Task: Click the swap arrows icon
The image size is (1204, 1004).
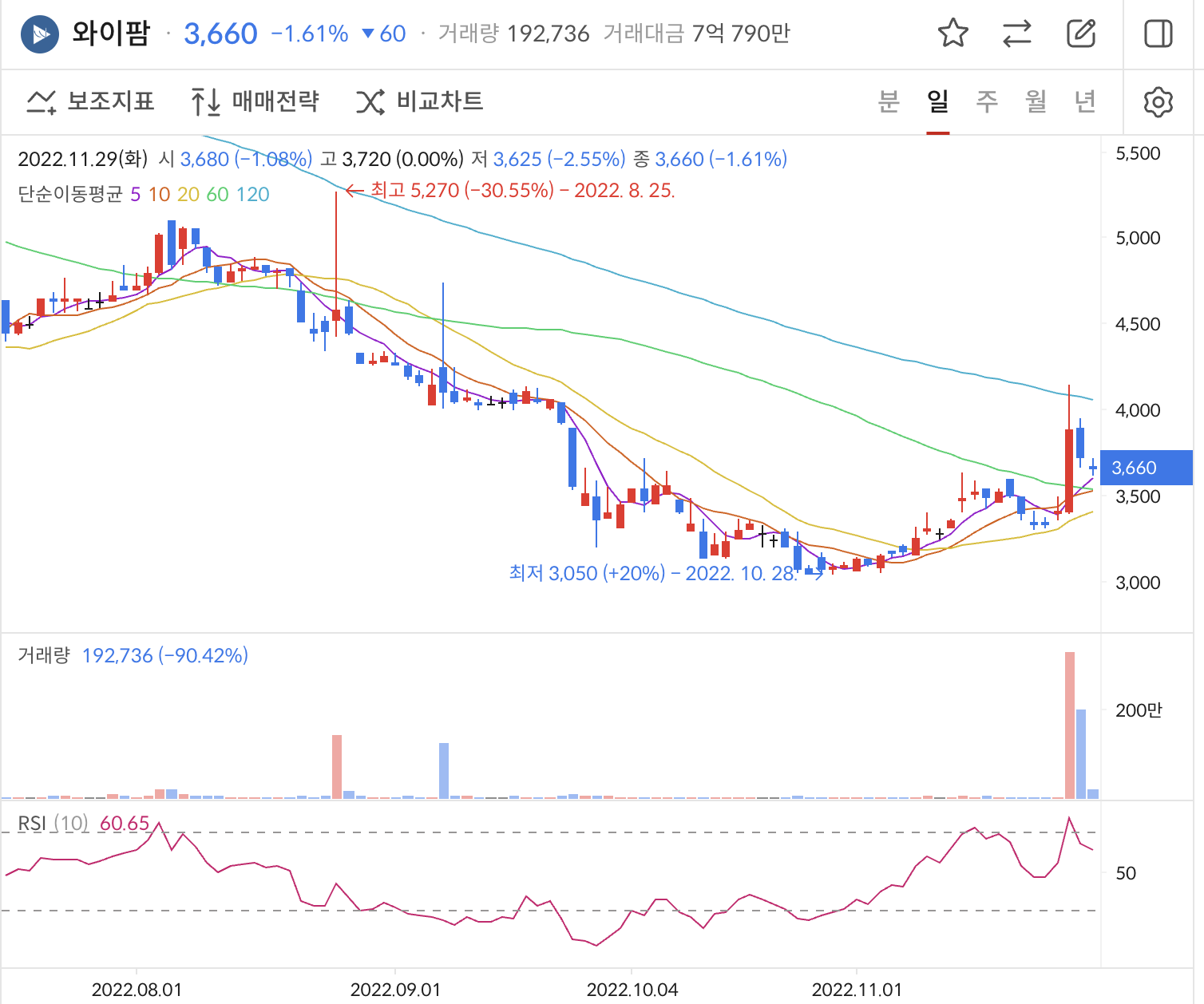Action: [1016, 34]
